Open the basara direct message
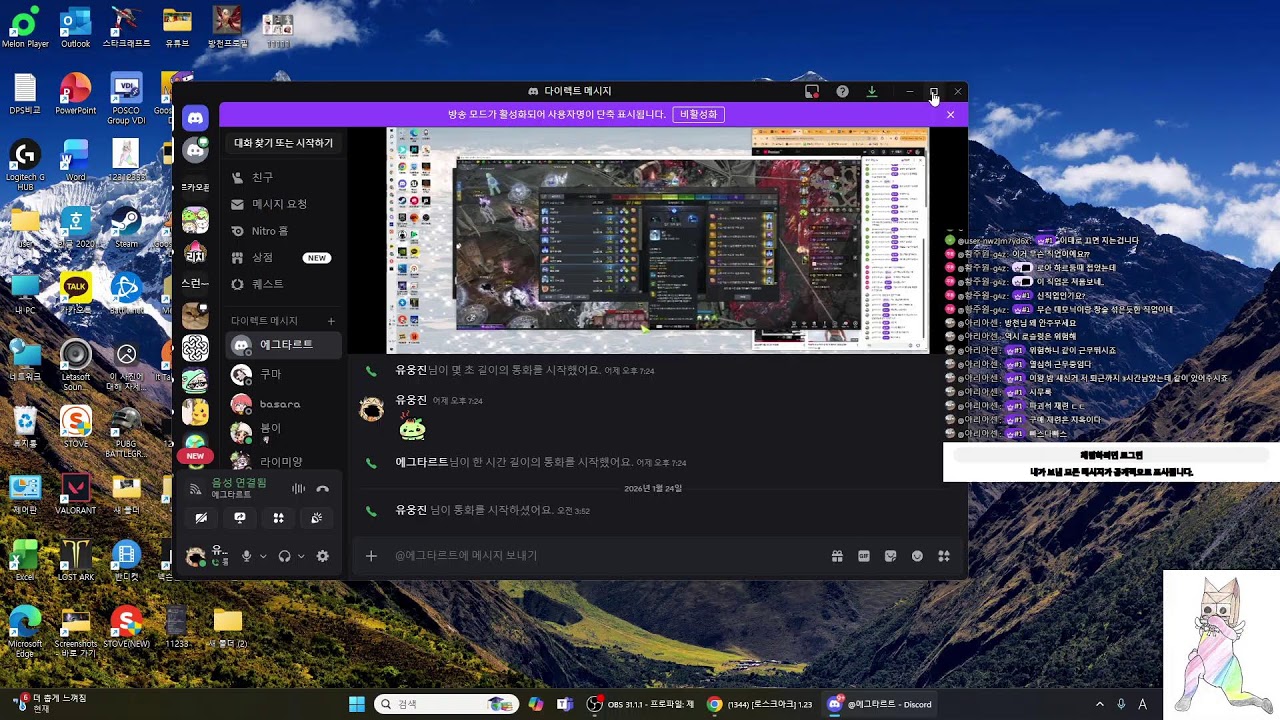Viewport: 1280px width, 720px height. tap(283, 404)
